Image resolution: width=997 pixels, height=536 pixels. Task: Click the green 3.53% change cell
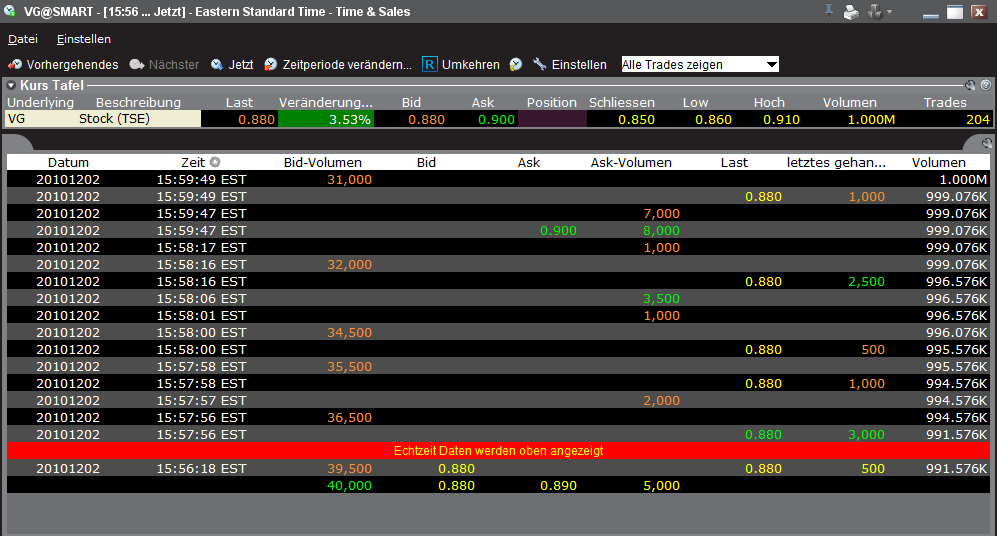click(327, 119)
